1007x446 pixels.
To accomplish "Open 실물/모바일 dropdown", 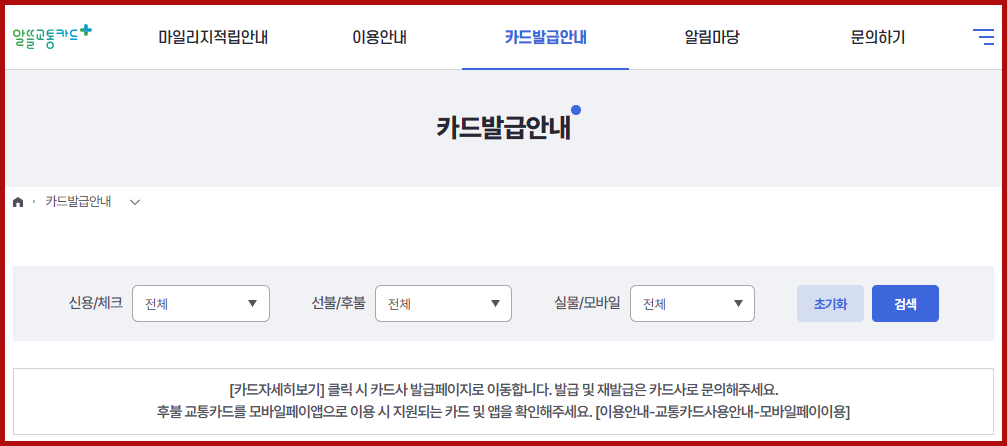I will coord(692,303).
